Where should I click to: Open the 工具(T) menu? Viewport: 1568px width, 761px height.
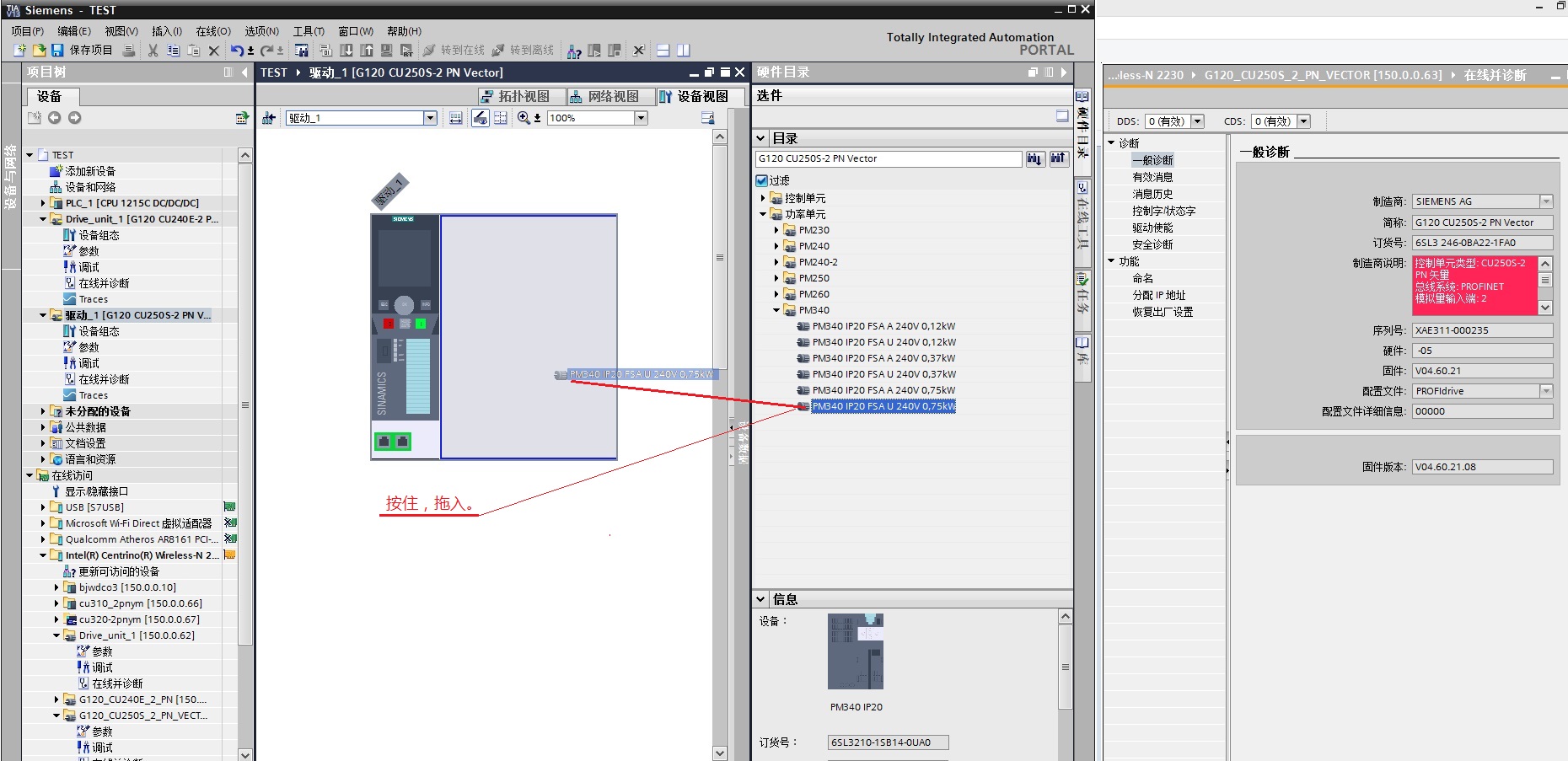pos(309,31)
